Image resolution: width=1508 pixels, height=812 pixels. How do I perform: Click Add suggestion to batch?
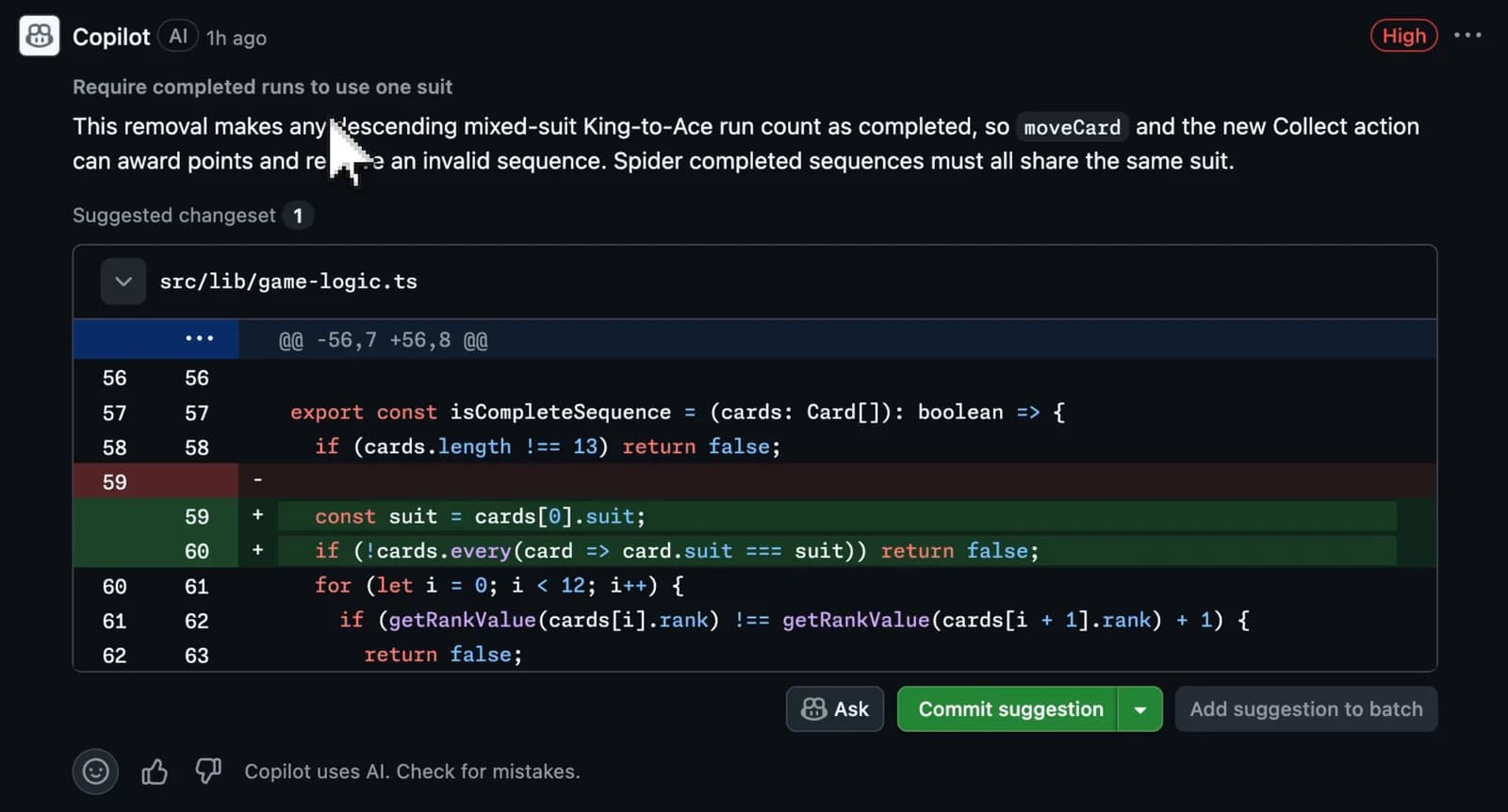click(1306, 709)
